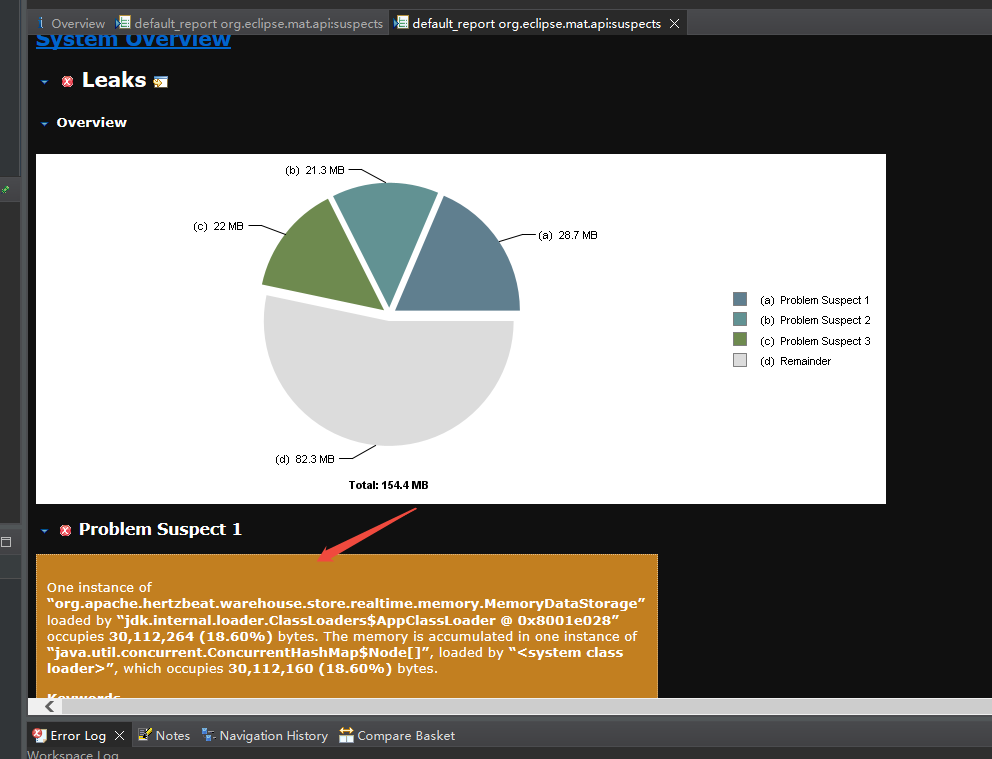This screenshot has width=992, height=759.
Task: Click the first default_report tab icon
Action: point(123,23)
